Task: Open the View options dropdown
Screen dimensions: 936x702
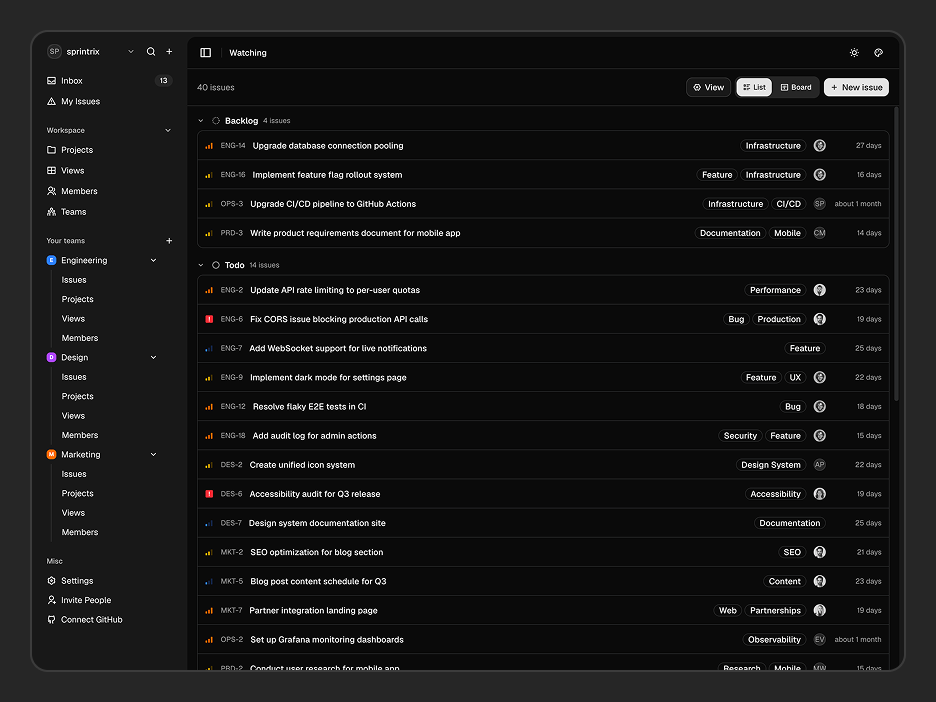Action: (x=709, y=87)
